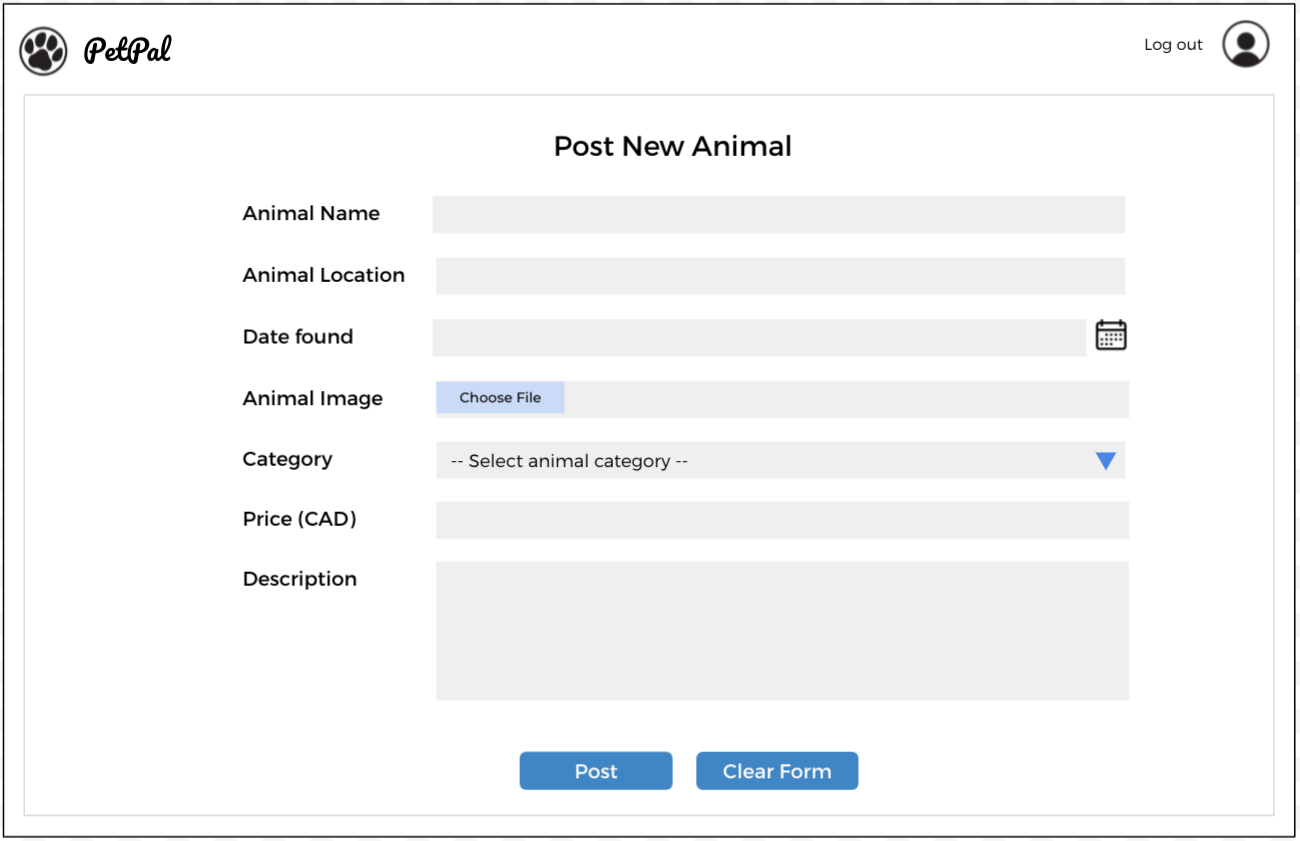The width and height of the screenshot is (1300, 841).
Task: Focus the Animal Name input field
Action: 778,214
